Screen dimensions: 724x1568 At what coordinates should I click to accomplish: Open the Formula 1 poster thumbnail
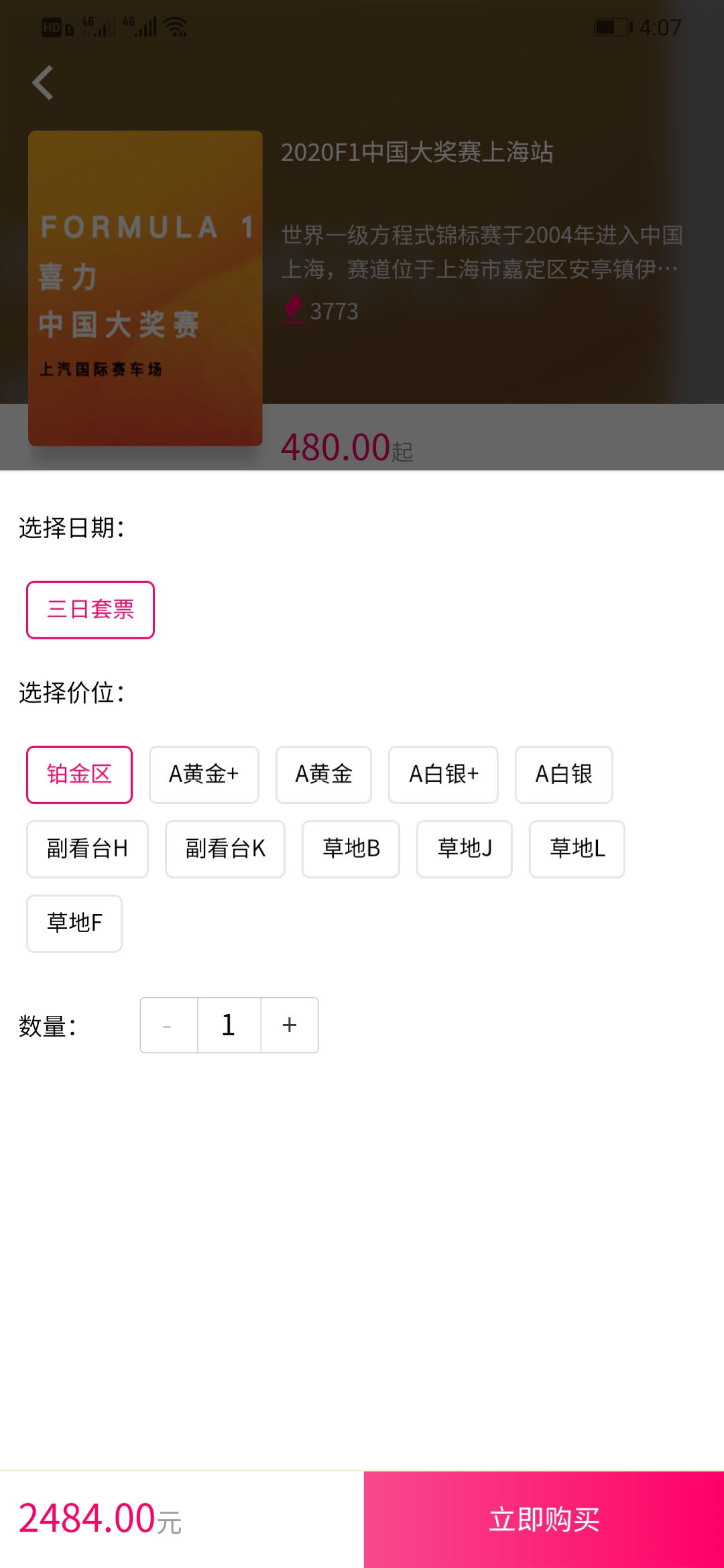(145, 288)
